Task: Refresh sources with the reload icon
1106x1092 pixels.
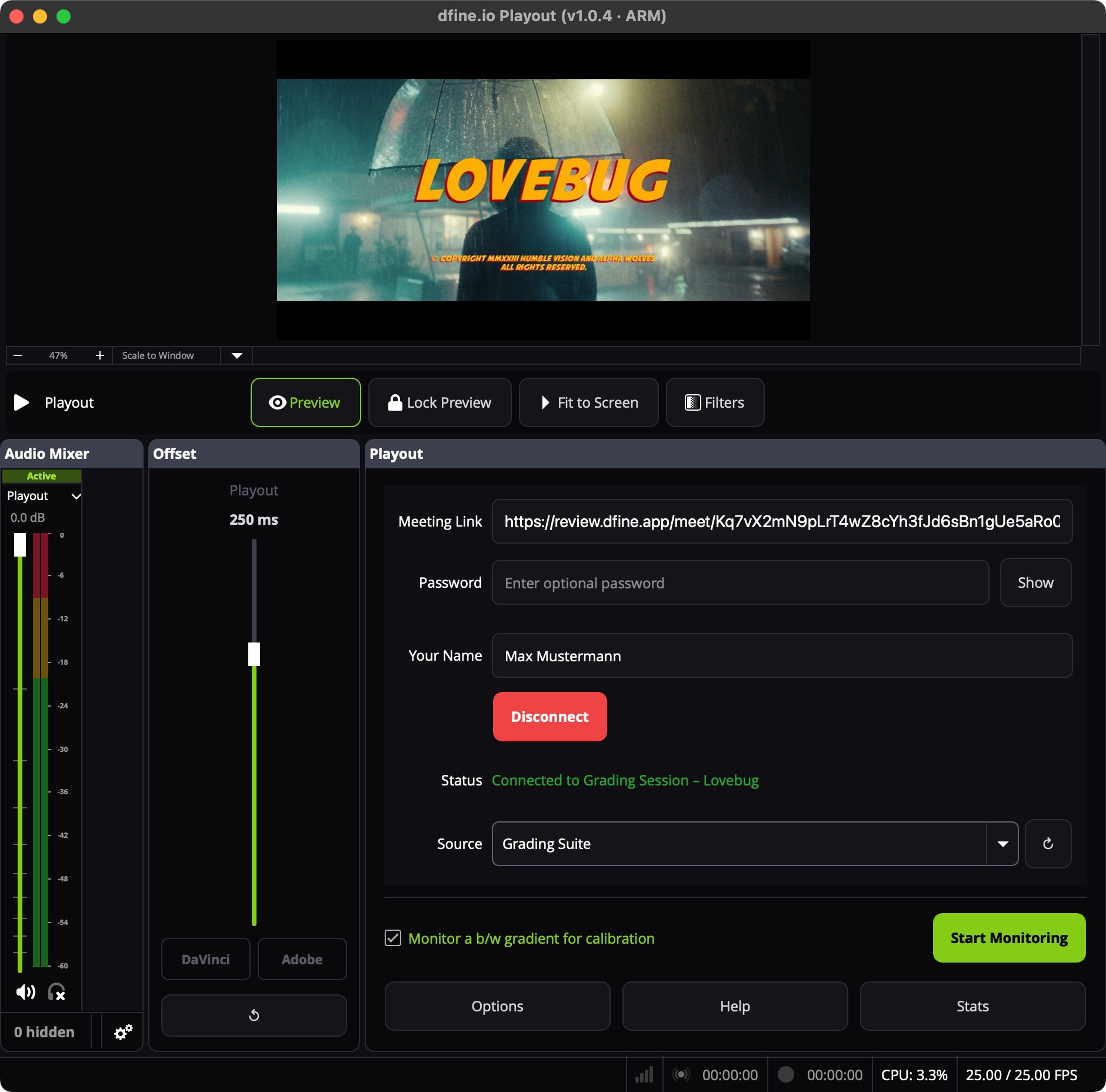Action: (1048, 844)
